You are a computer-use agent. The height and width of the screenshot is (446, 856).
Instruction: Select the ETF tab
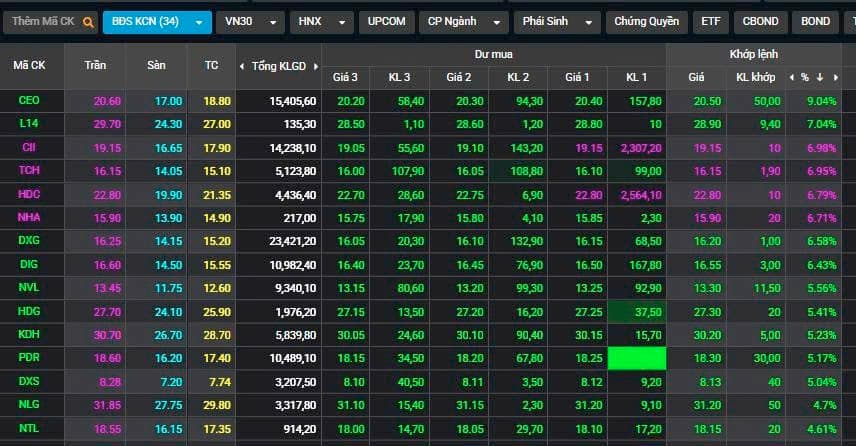click(x=710, y=21)
